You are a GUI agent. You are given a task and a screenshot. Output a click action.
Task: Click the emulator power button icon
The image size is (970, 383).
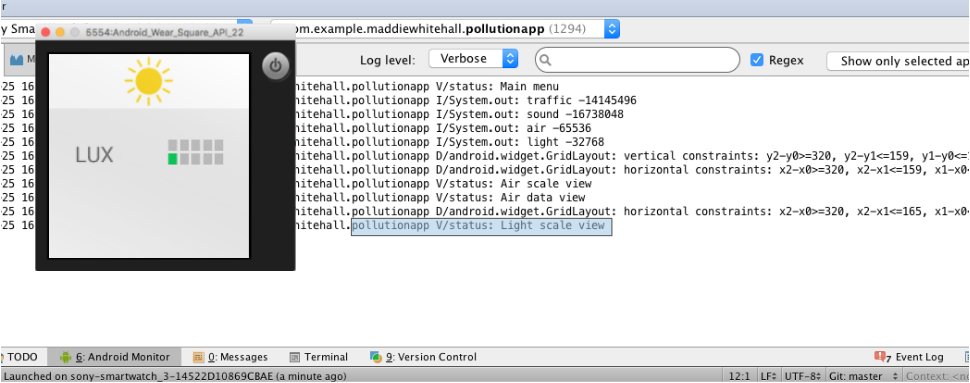coord(276,66)
